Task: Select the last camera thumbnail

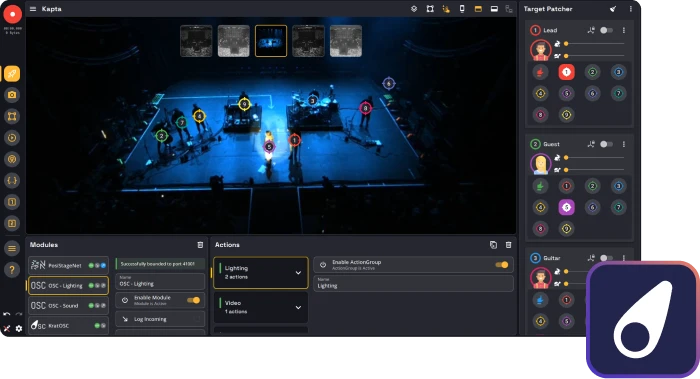Action: tap(346, 41)
